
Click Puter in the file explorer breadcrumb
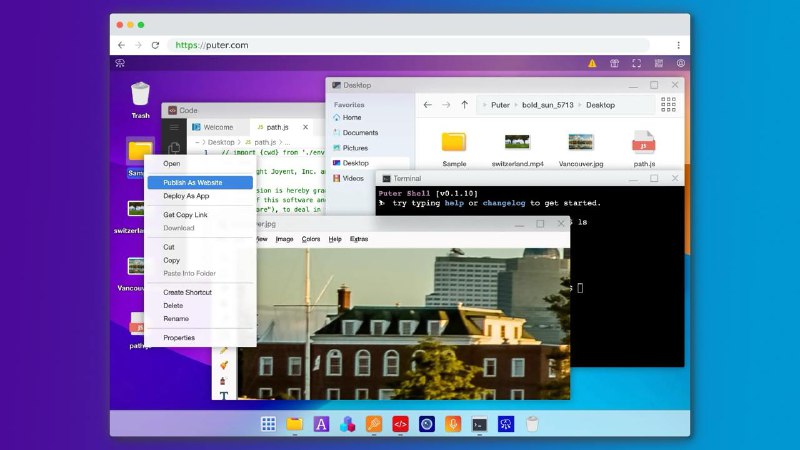coord(500,105)
